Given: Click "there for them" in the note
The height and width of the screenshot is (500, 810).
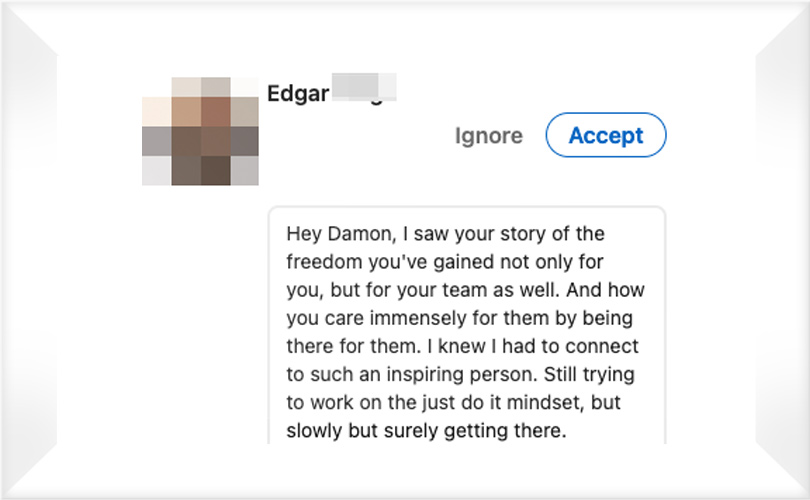Looking at the screenshot, I should point(351,346).
